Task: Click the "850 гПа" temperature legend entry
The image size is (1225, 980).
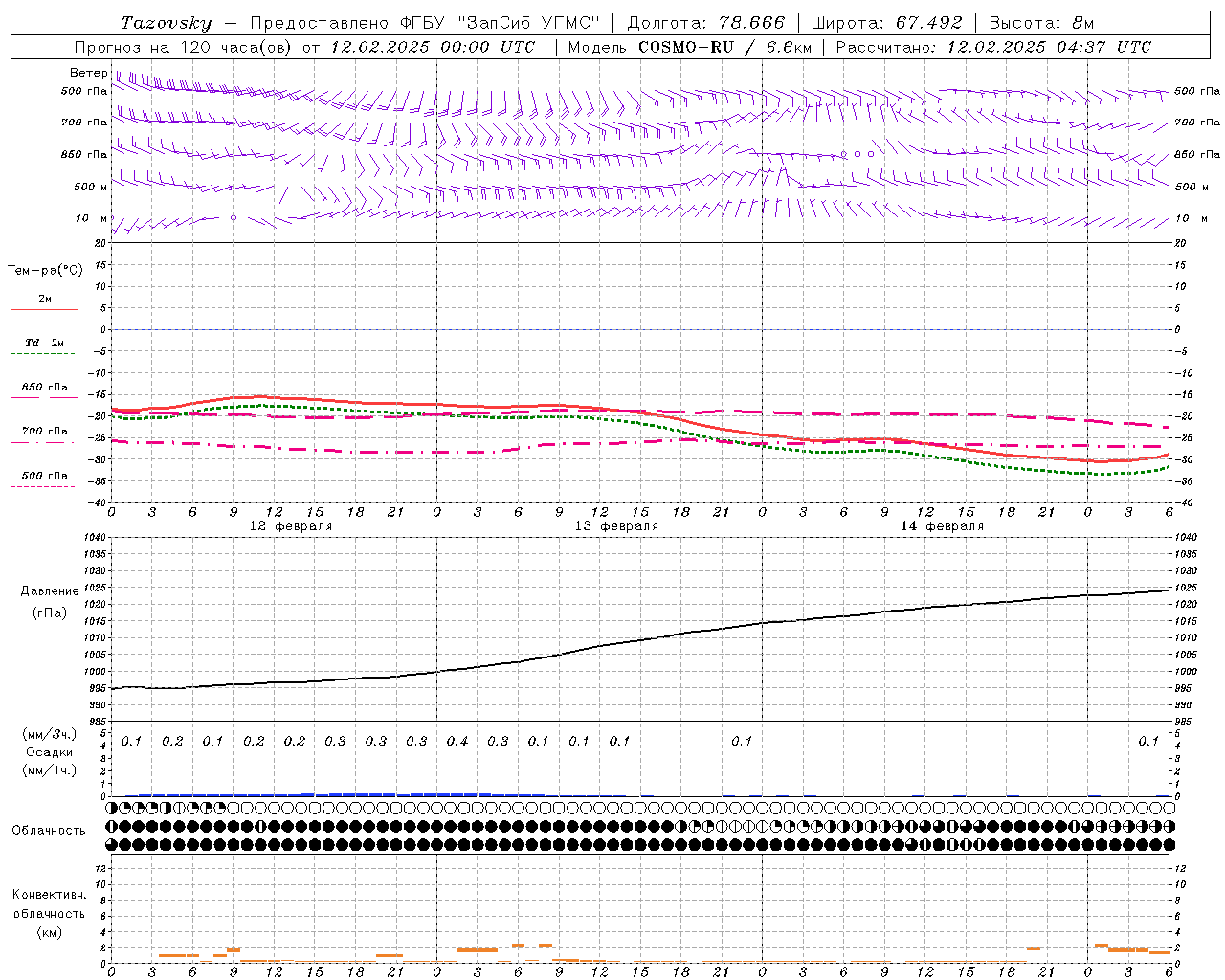Action: pos(45,388)
